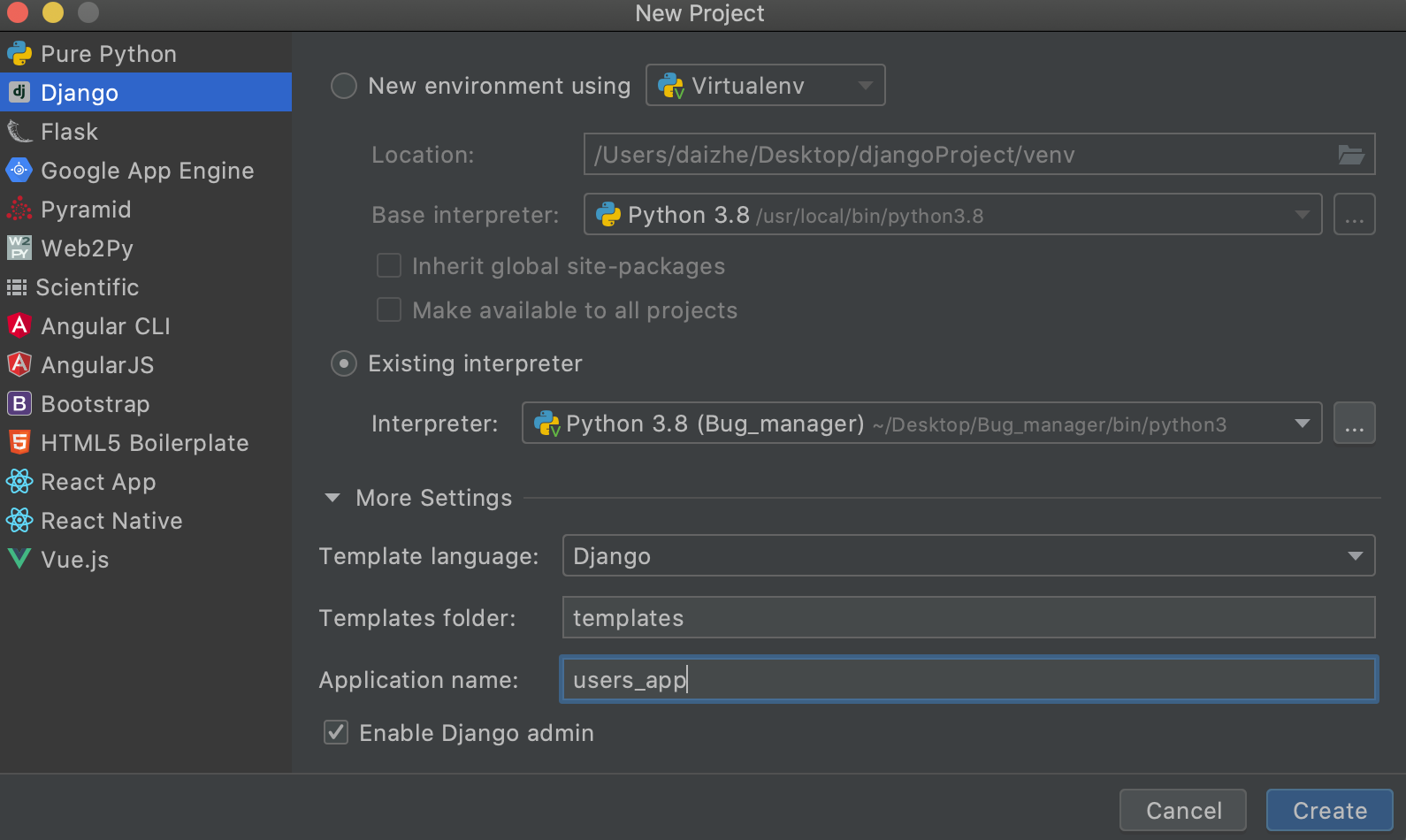Viewport: 1406px width, 840px height.
Task: Choose the Google App Engine project type
Action: [x=146, y=171]
